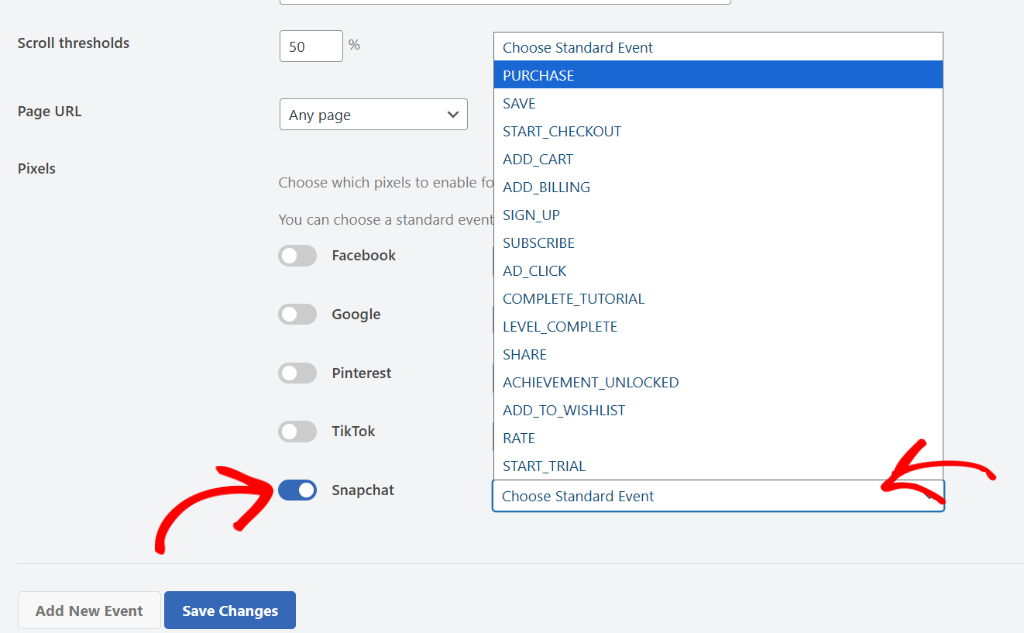Screen dimensions: 1024x633
Task: Switch on the TikTok pixel toggle
Action: click(297, 432)
